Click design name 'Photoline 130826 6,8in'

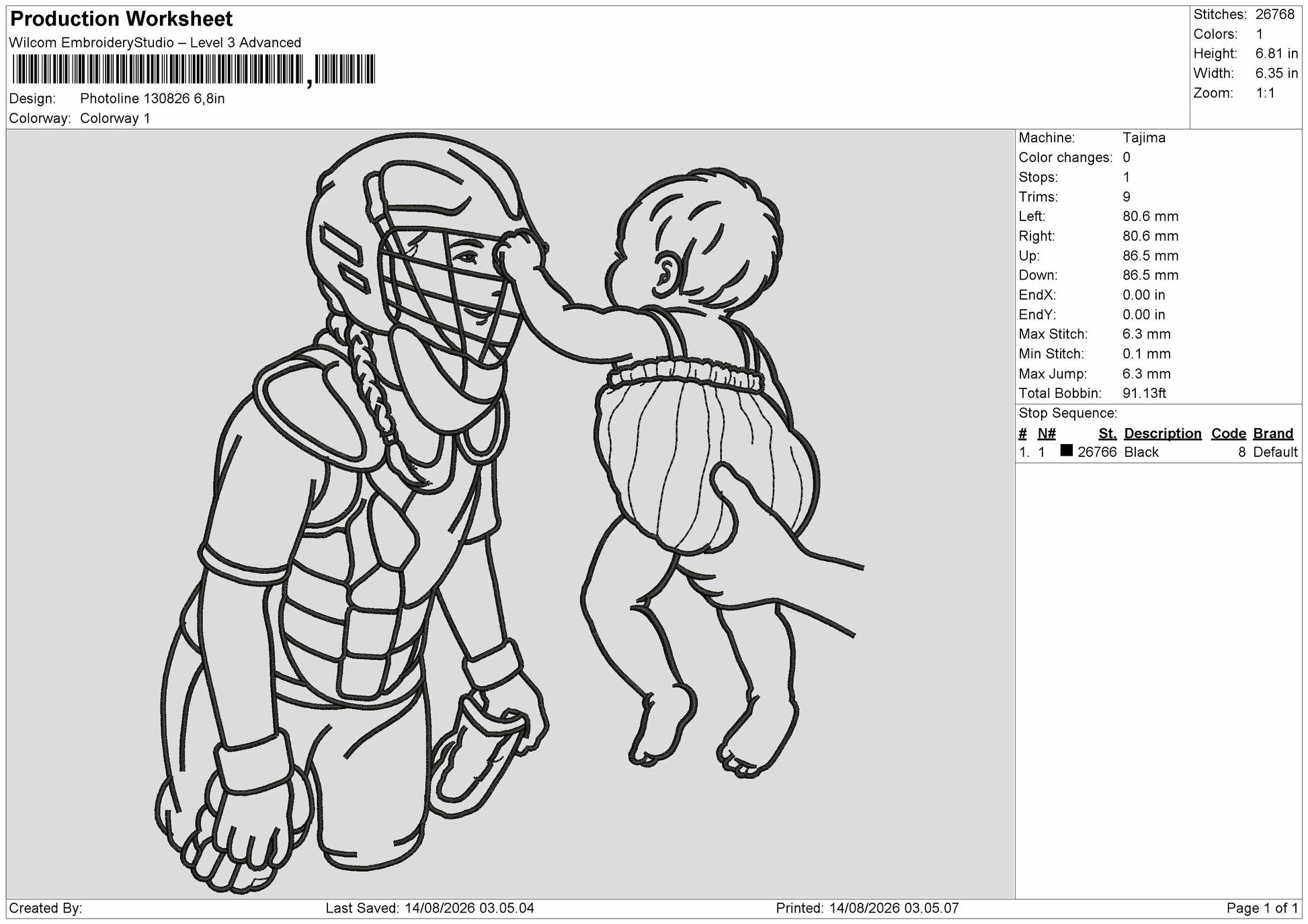153,99
